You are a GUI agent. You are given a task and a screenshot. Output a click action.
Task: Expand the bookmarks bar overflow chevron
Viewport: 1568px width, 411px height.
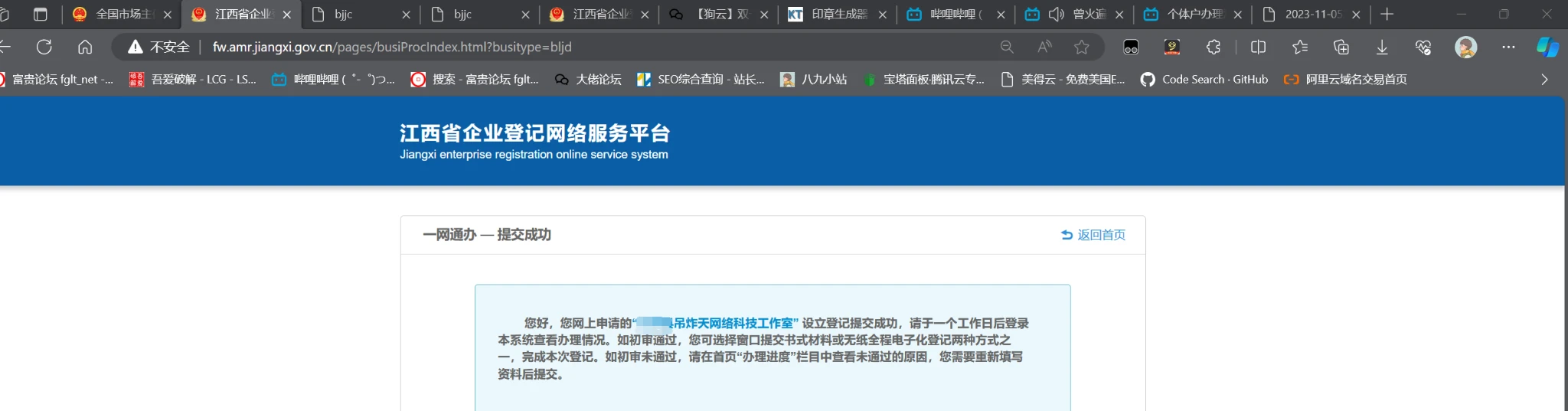pyautogui.click(x=1544, y=80)
